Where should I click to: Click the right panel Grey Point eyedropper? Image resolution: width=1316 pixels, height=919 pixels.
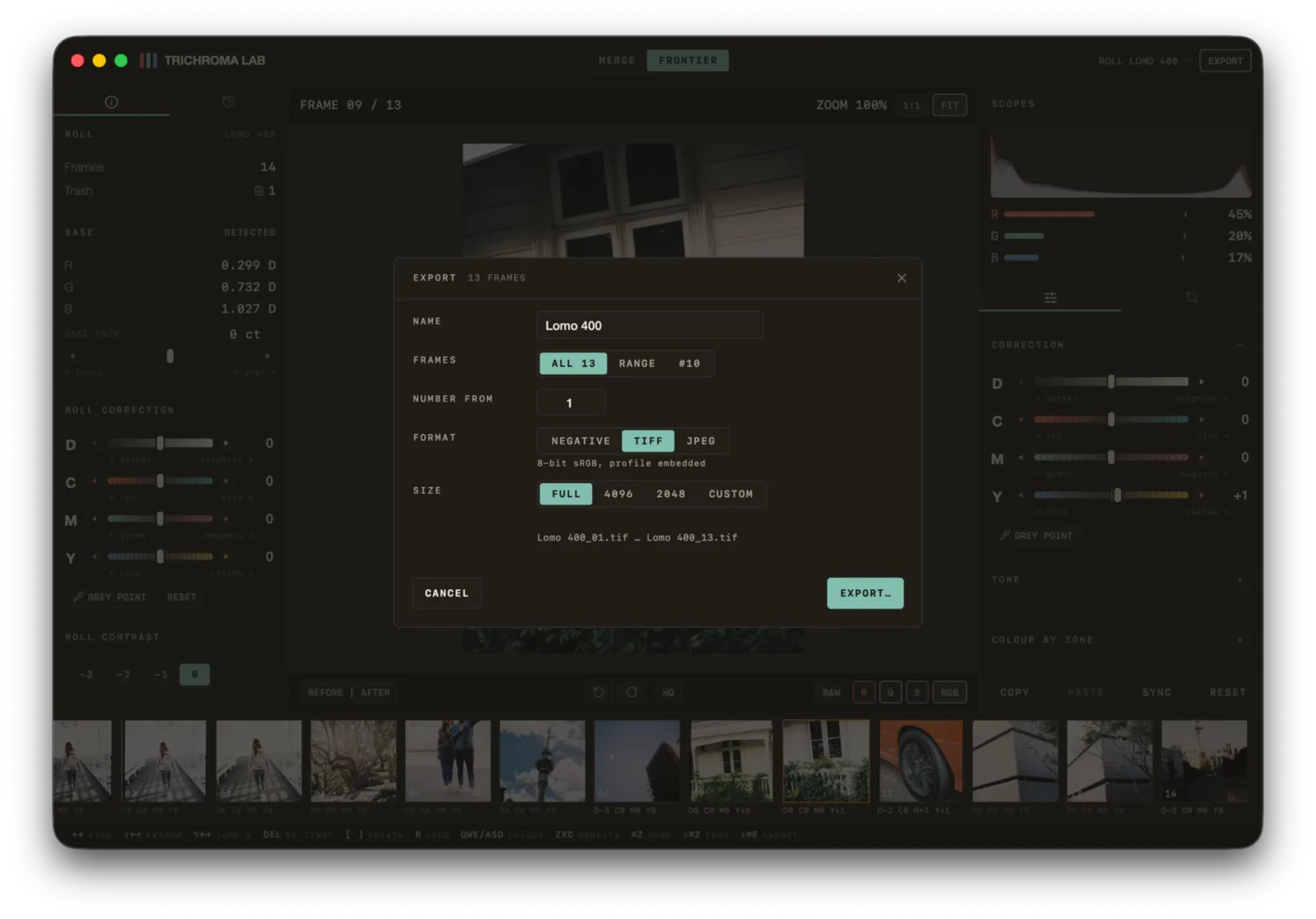click(1036, 536)
